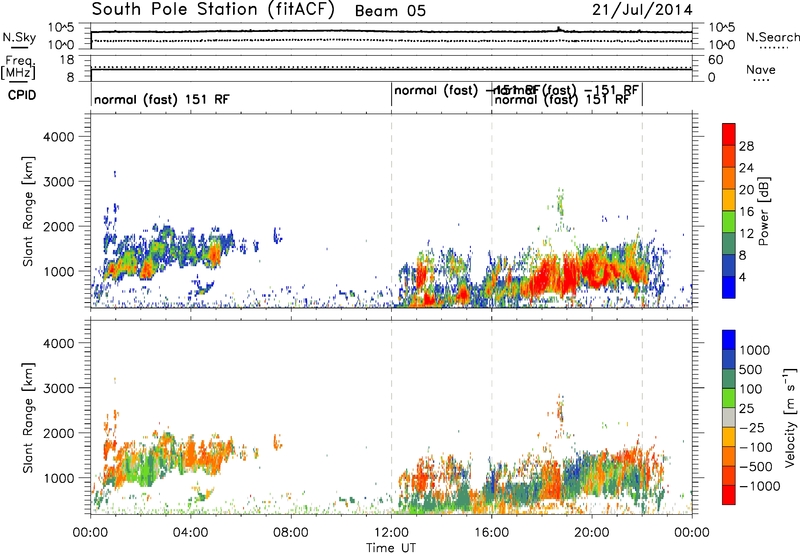Click the "-1000" tick label on the velocity colorbar

760,486
